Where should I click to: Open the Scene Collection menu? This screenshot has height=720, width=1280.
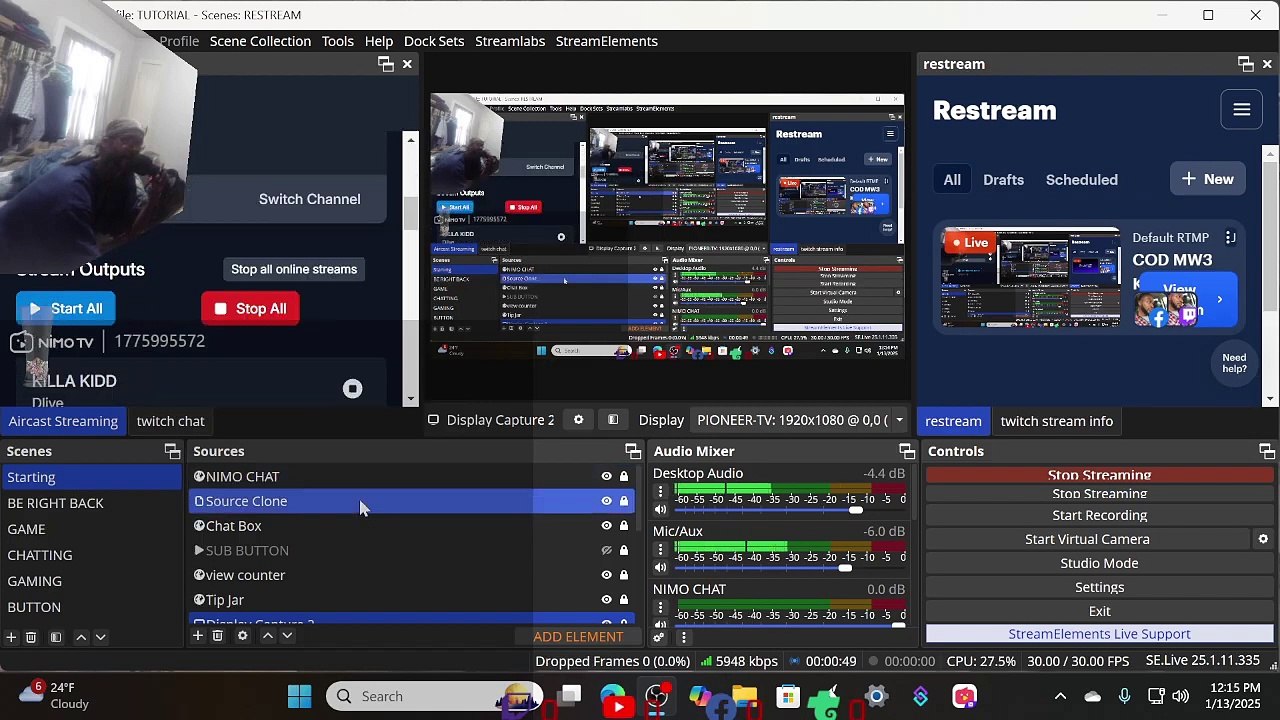coord(260,41)
